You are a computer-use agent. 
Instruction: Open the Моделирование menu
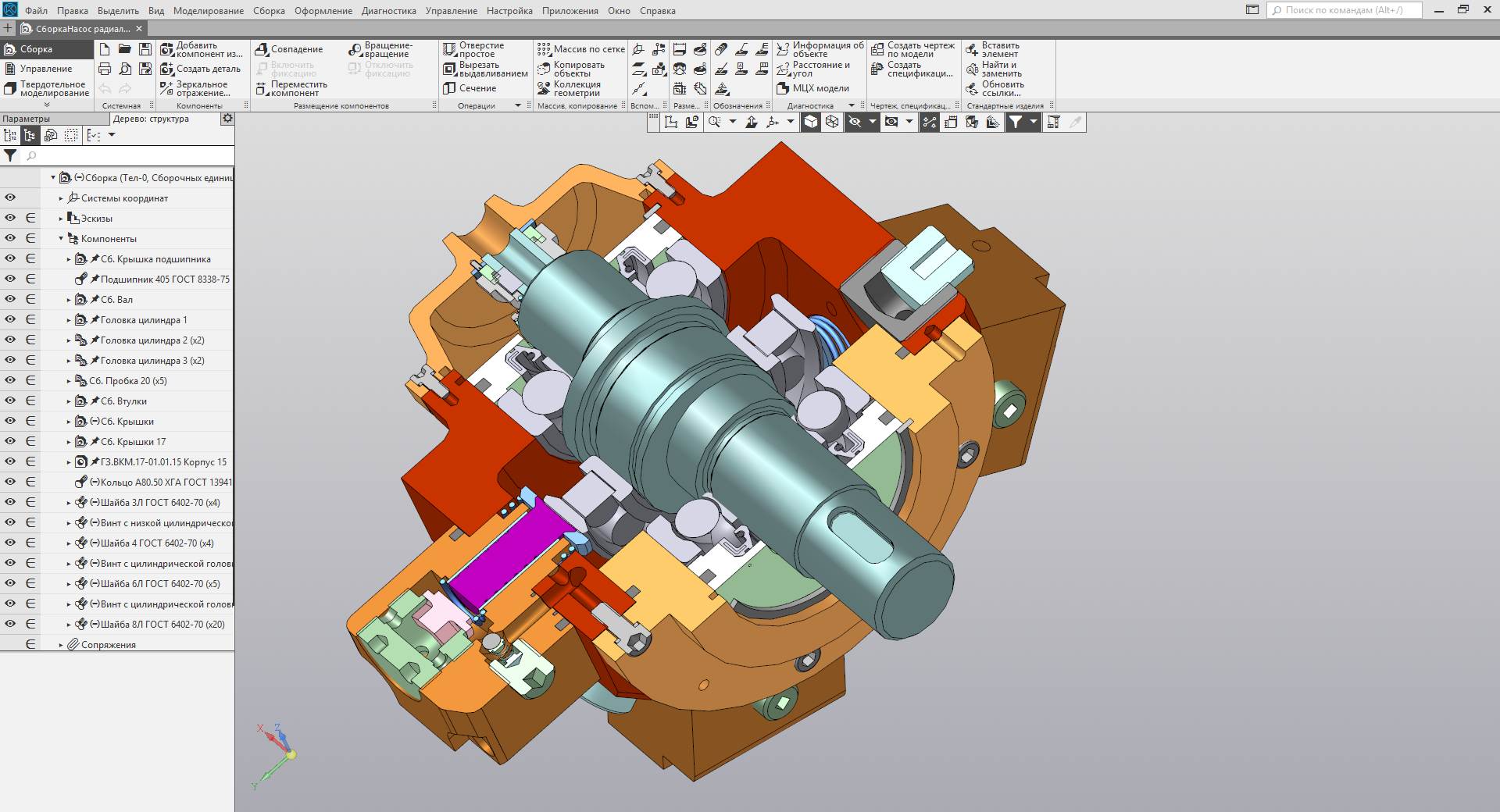pos(208,11)
